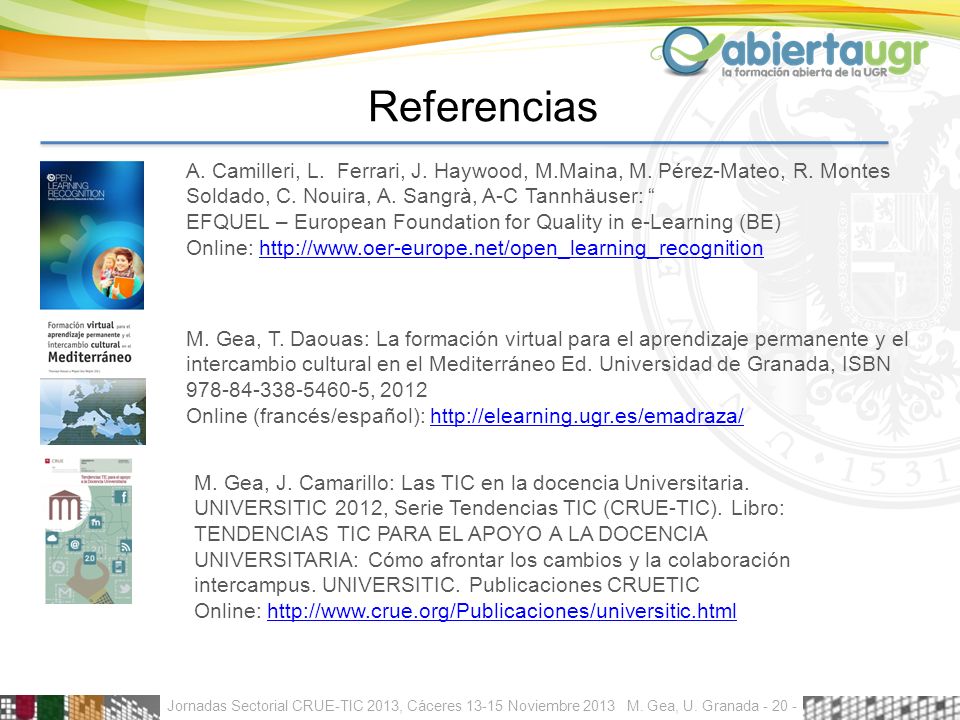Click the line 'M. Gea, J. Camarillo: Las TIC'
Viewport: 960px width, 720px height.
click(471, 483)
